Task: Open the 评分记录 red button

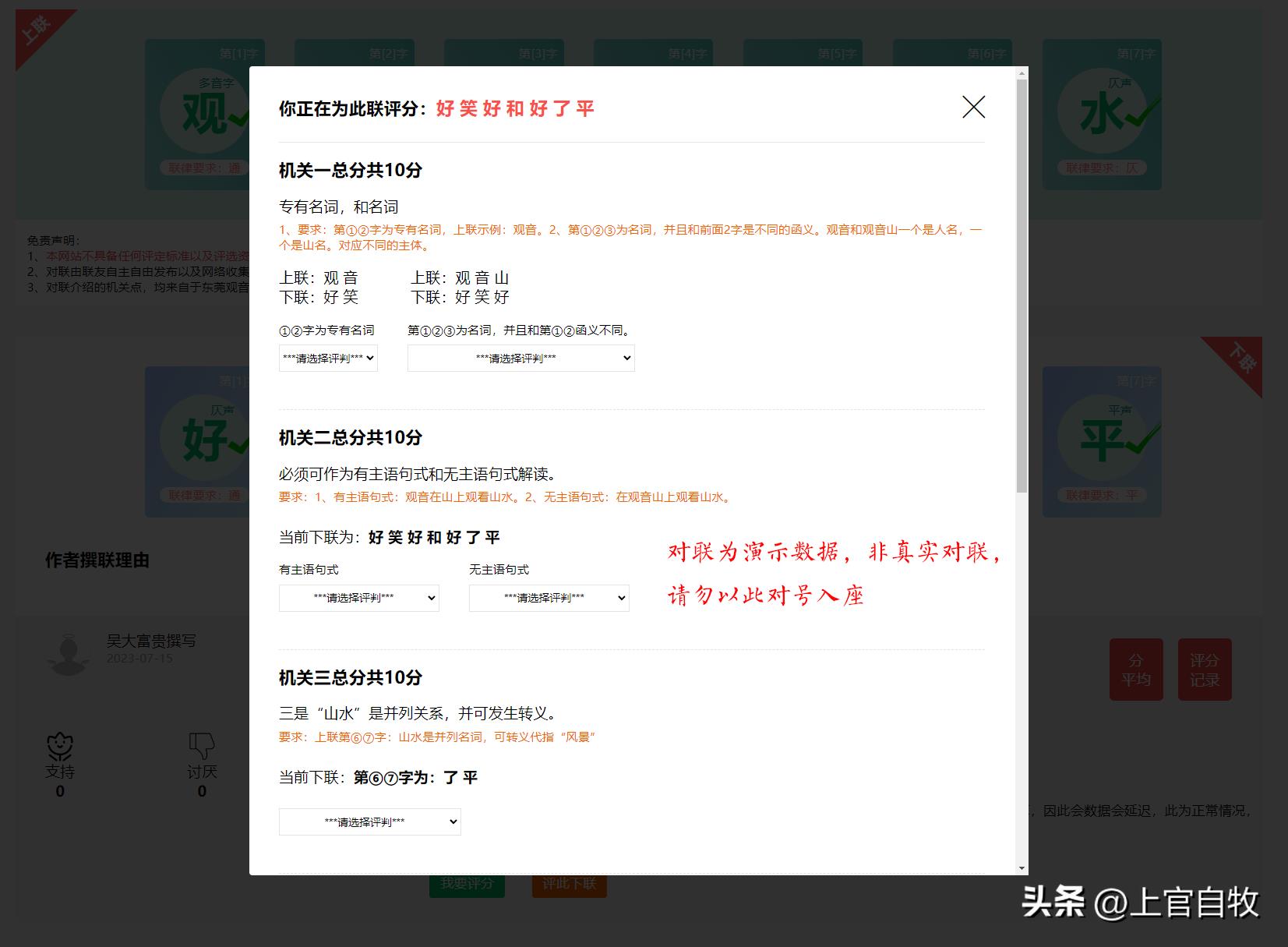Action: [x=1204, y=670]
